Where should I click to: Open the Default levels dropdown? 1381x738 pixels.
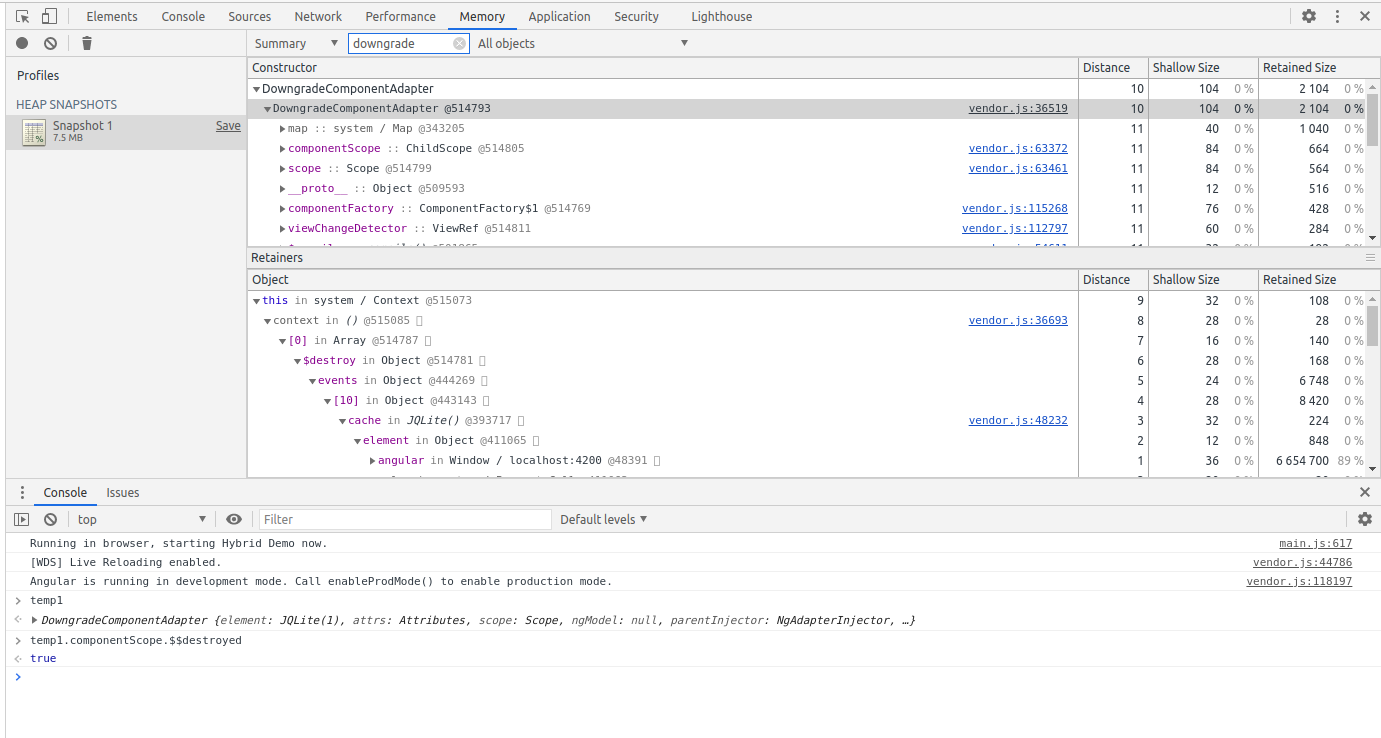(x=603, y=519)
